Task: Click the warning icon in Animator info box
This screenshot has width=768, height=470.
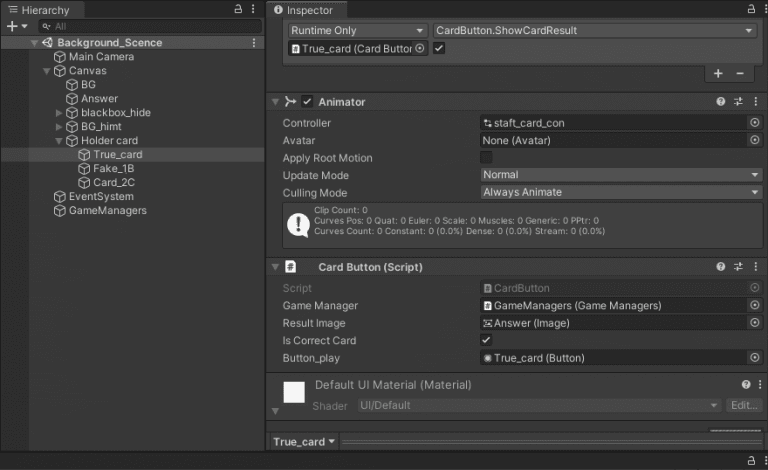Action: [298, 225]
